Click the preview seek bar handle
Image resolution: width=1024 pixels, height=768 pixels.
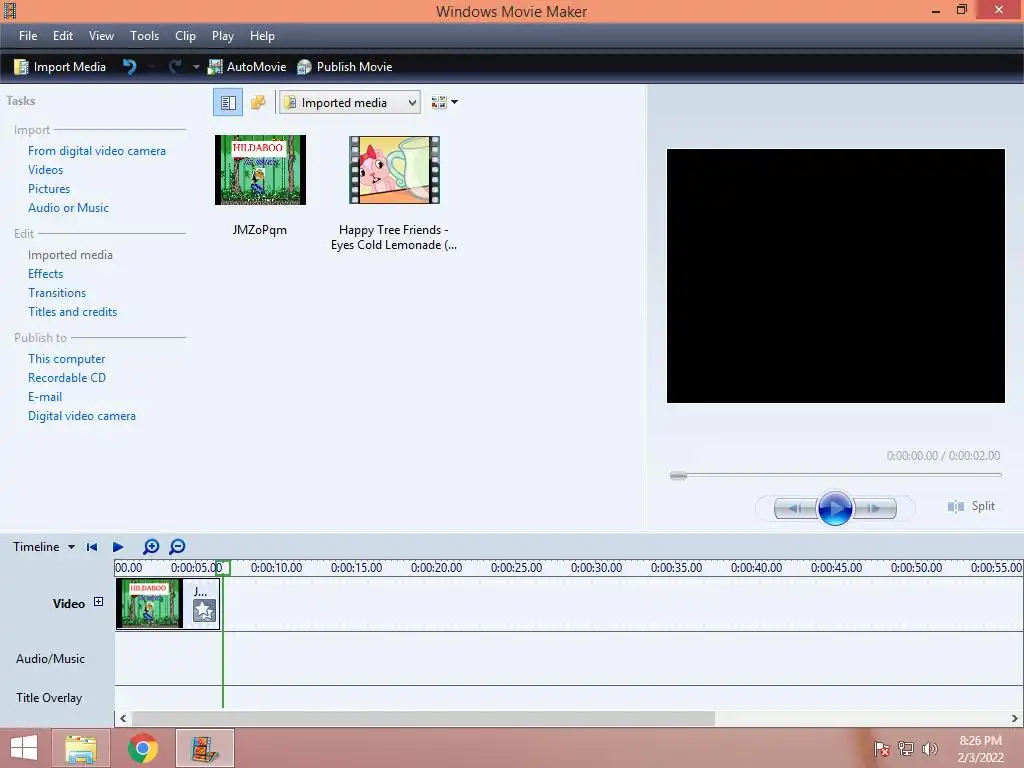[x=679, y=475]
